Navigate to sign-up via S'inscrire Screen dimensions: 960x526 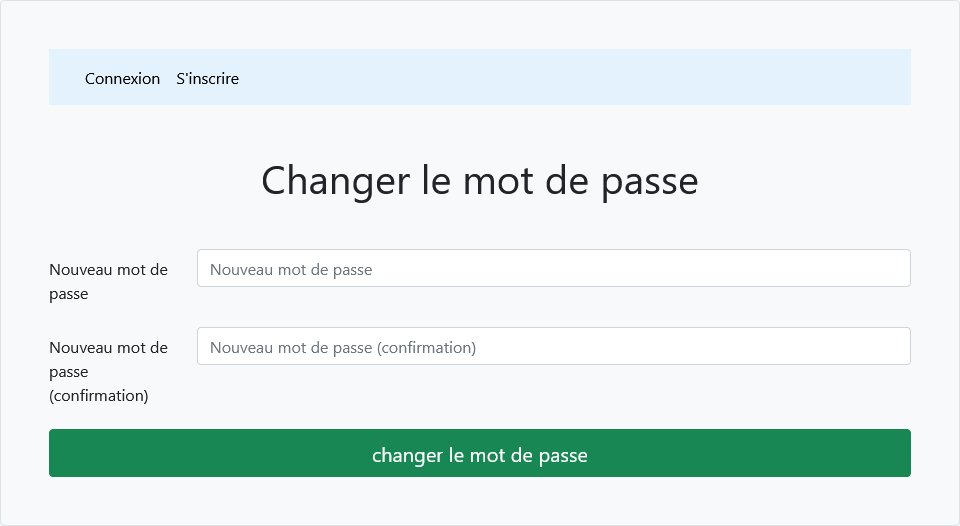click(207, 78)
